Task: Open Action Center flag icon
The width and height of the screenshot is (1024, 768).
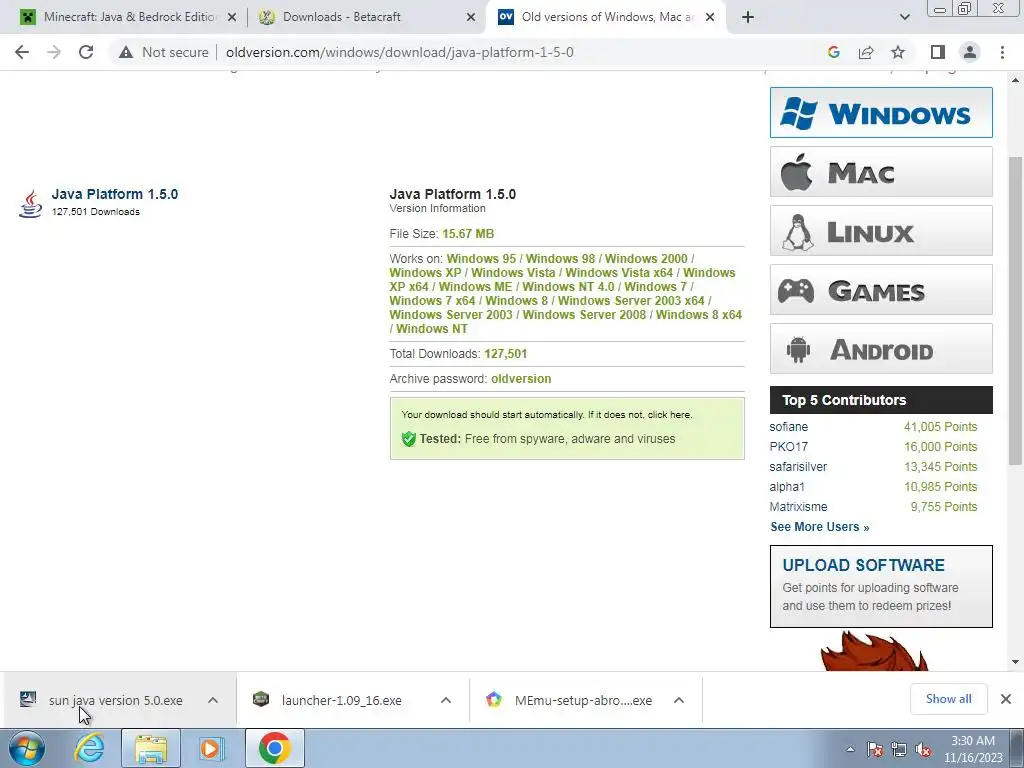Action: click(875, 749)
